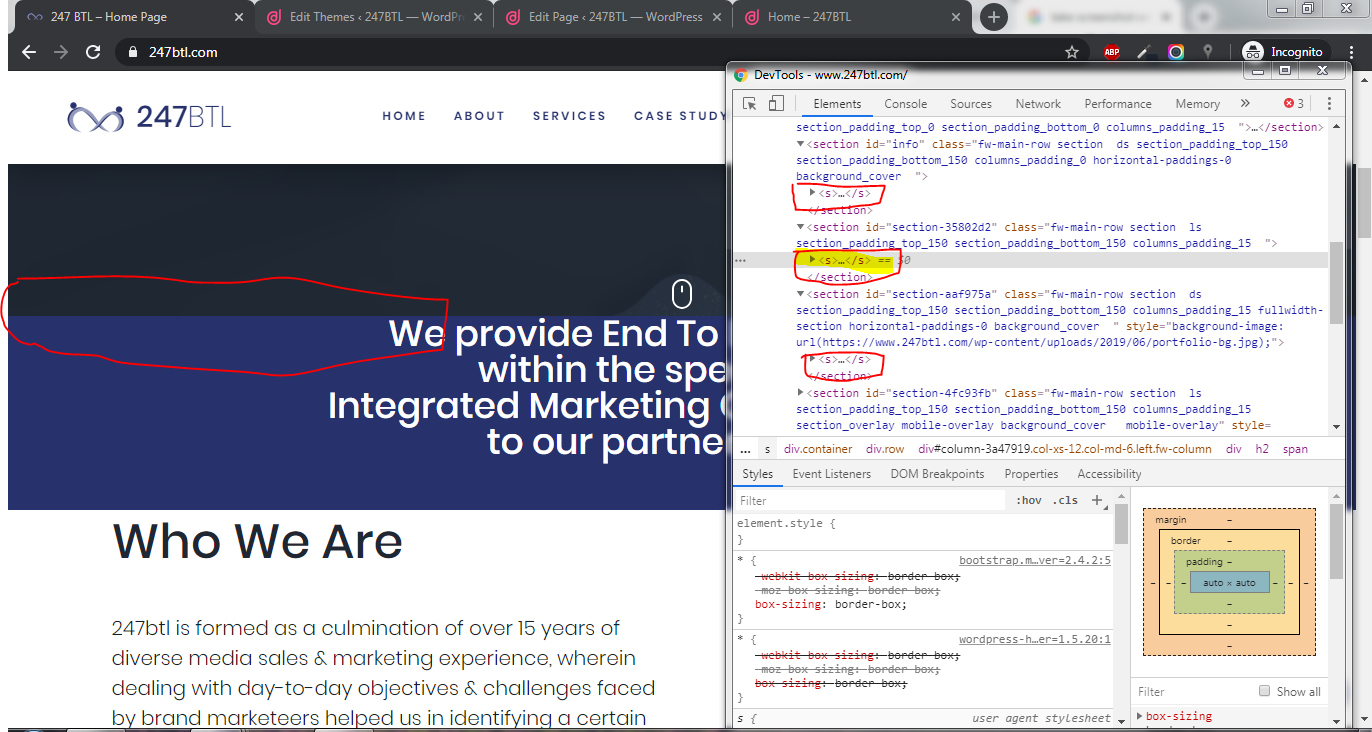The width and height of the screenshot is (1372, 732).
Task: Toggle the .cls element classes panel
Action: 1066,500
